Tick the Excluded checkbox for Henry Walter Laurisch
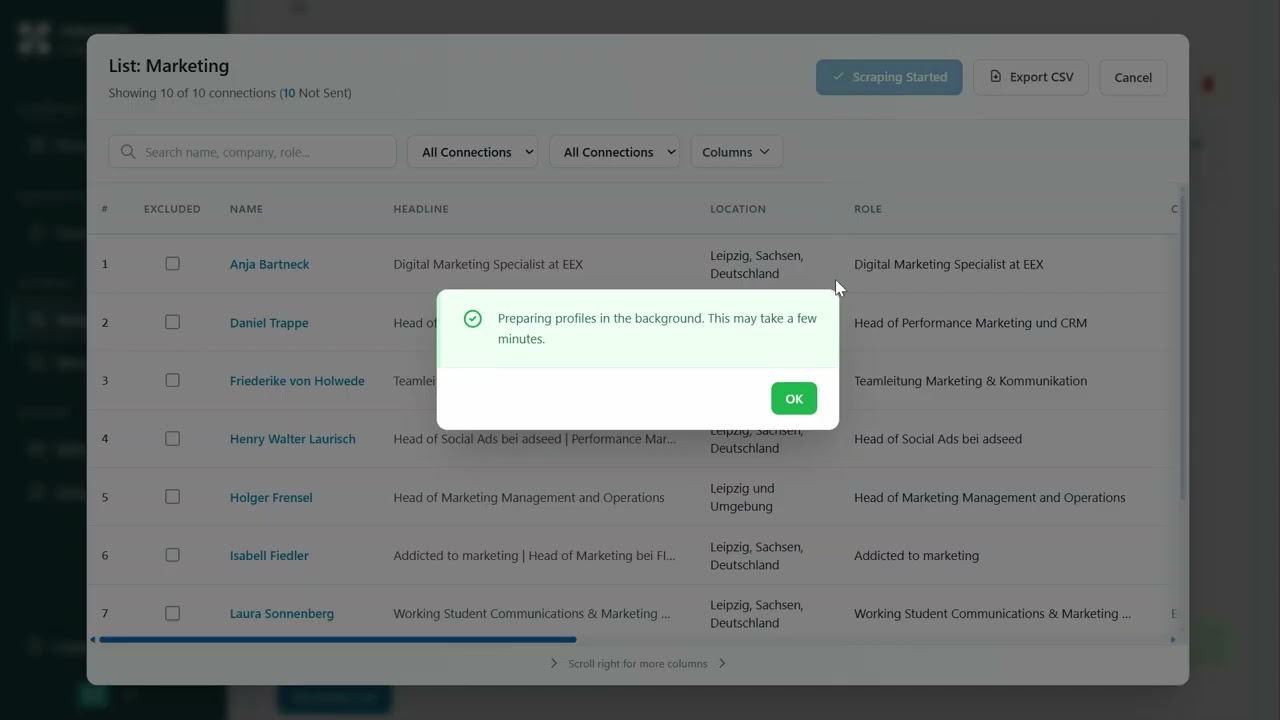Screen dimensions: 1280x720 pos(172,439)
